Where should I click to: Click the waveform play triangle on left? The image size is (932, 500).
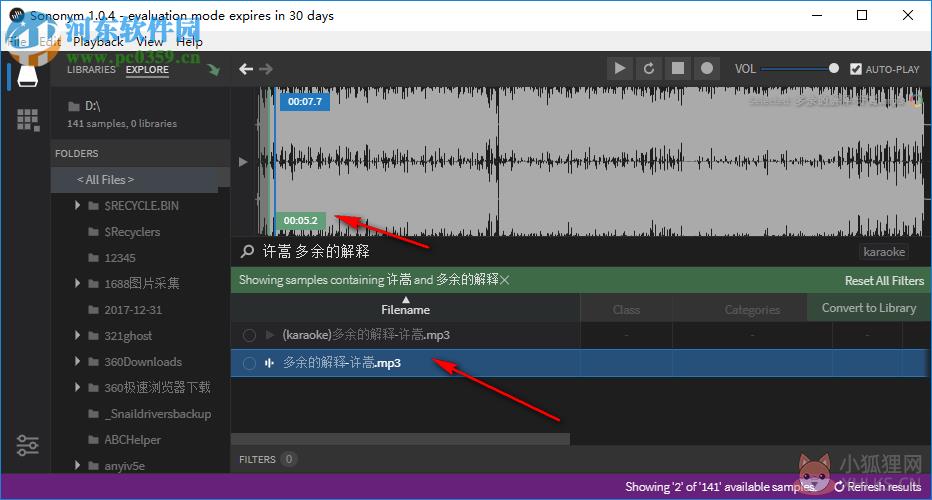point(243,162)
